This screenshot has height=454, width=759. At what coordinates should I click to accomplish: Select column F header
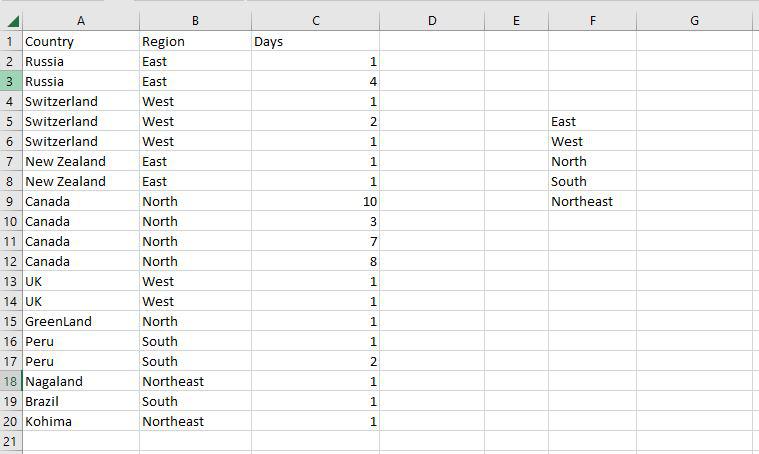(592, 21)
